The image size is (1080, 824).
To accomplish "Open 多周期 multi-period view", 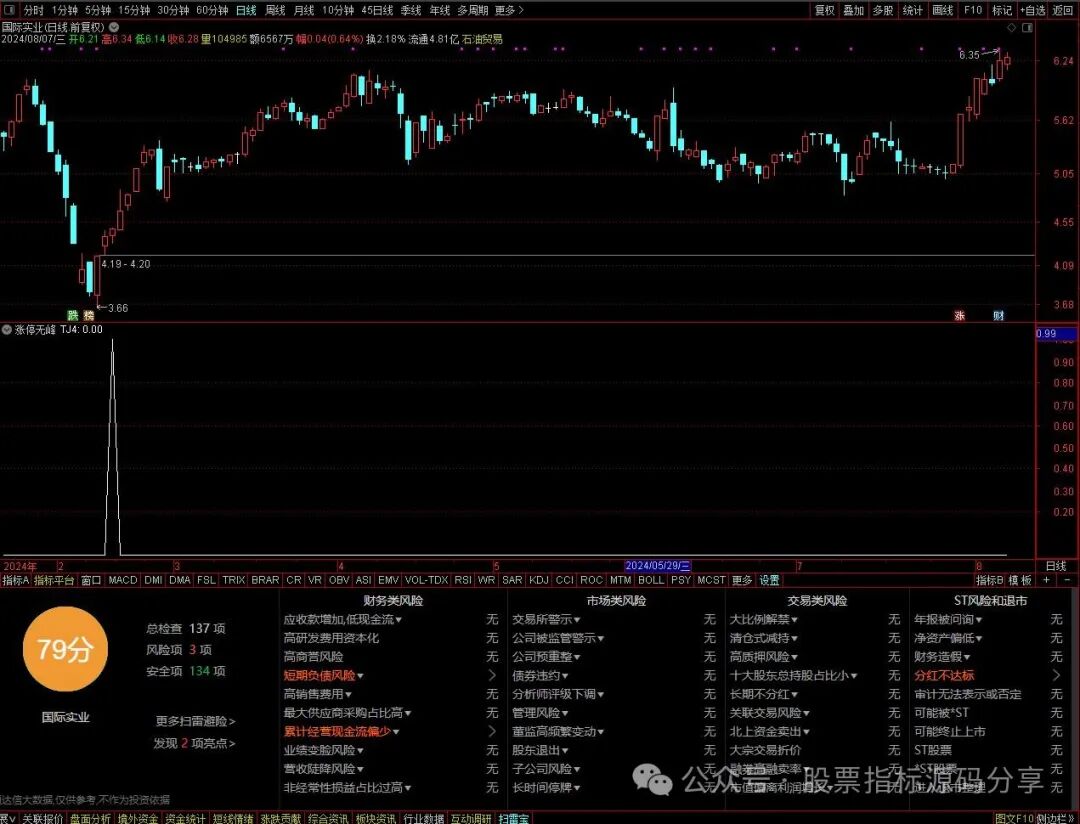I will [472, 10].
